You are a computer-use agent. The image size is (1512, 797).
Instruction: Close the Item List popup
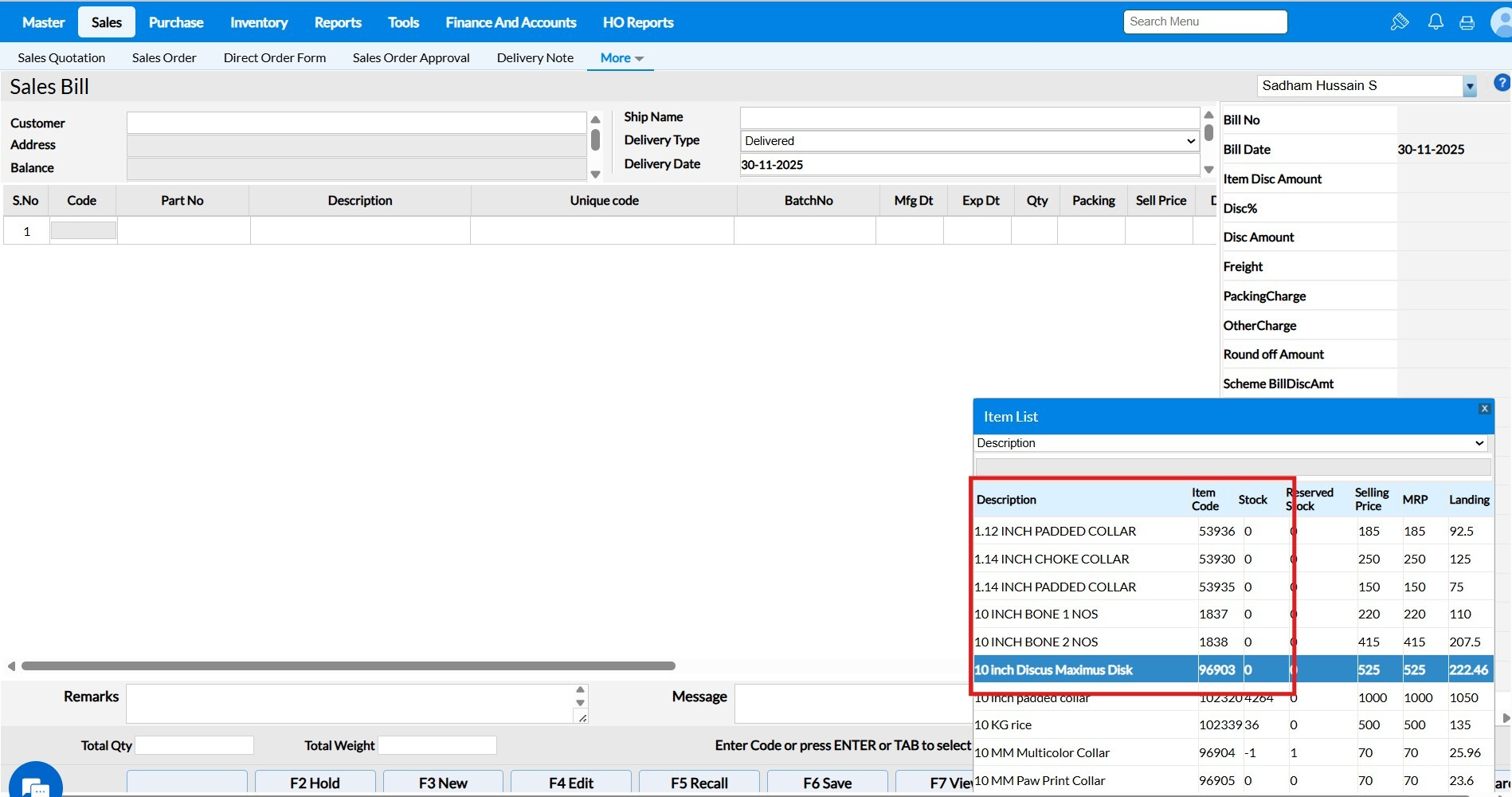pos(1484,409)
